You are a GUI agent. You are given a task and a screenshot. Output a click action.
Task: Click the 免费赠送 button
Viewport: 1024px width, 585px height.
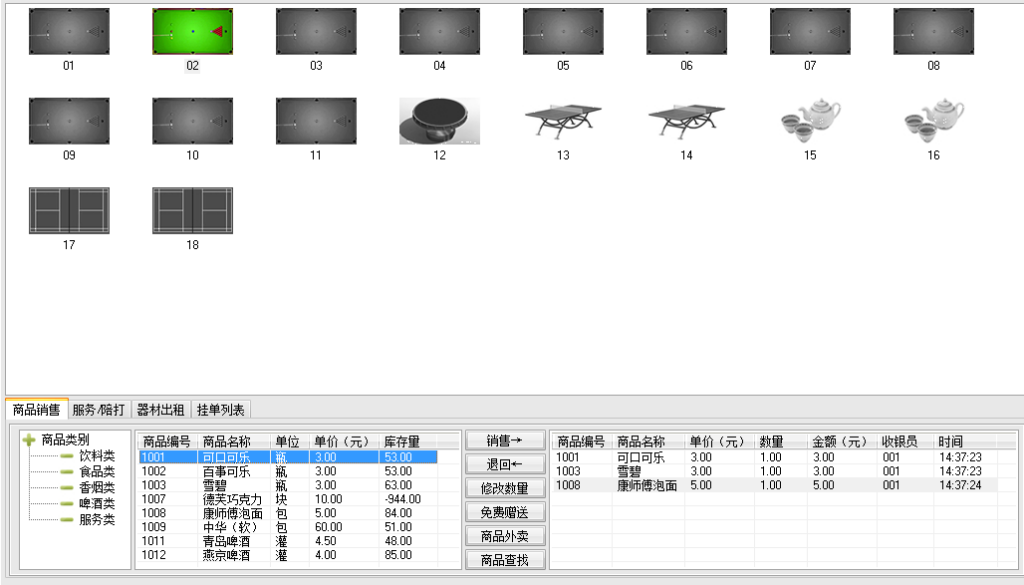[x=505, y=512]
